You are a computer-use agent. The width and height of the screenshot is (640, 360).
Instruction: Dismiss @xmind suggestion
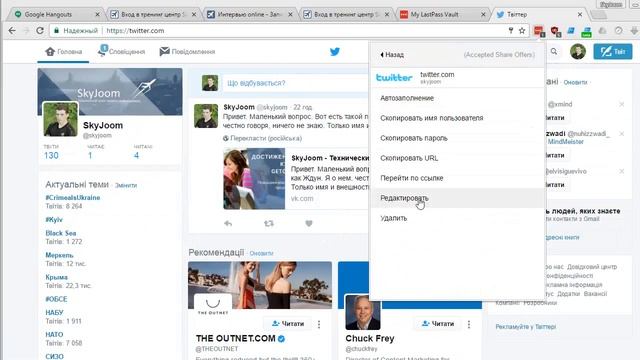point(621,104)
